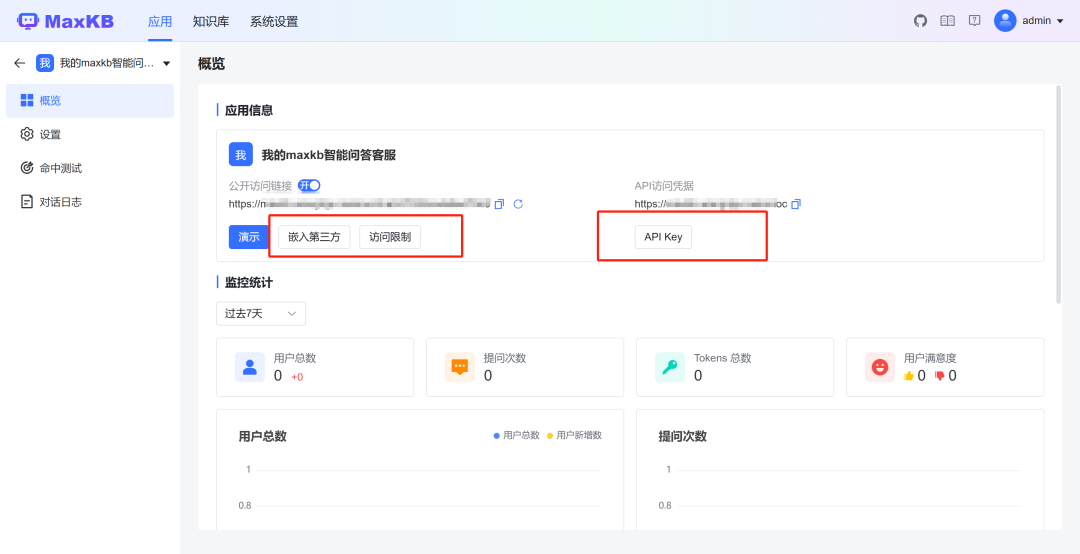Copy the public access link
Image resolution: width=1080 pixels, height=554 pixels.
pyautogui.click(x=499, y=204)
